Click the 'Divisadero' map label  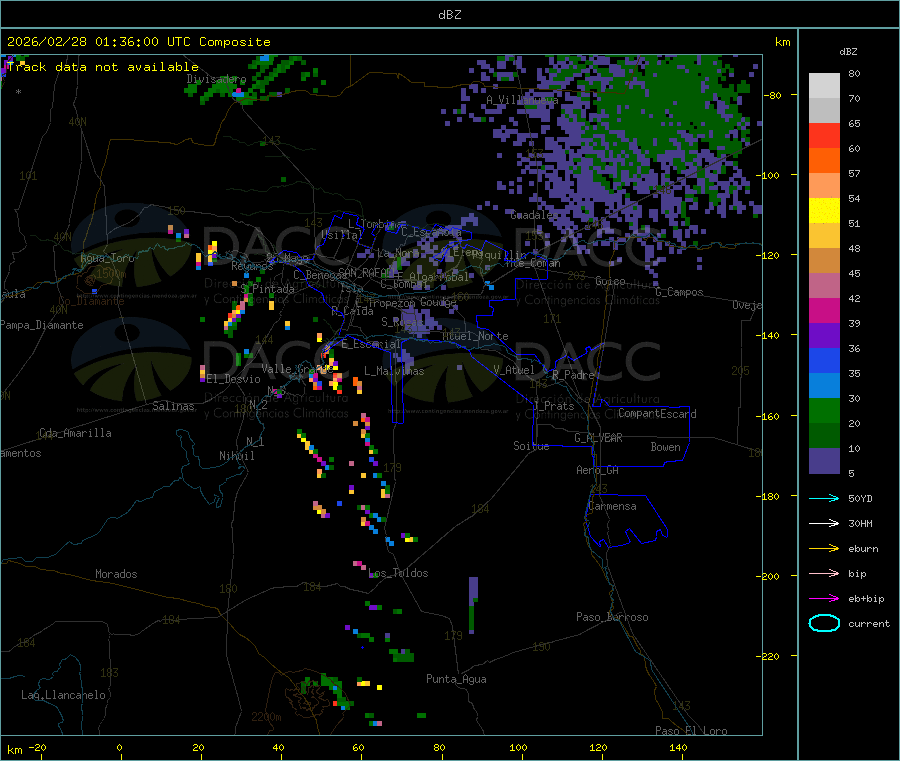tap(216, 79)
